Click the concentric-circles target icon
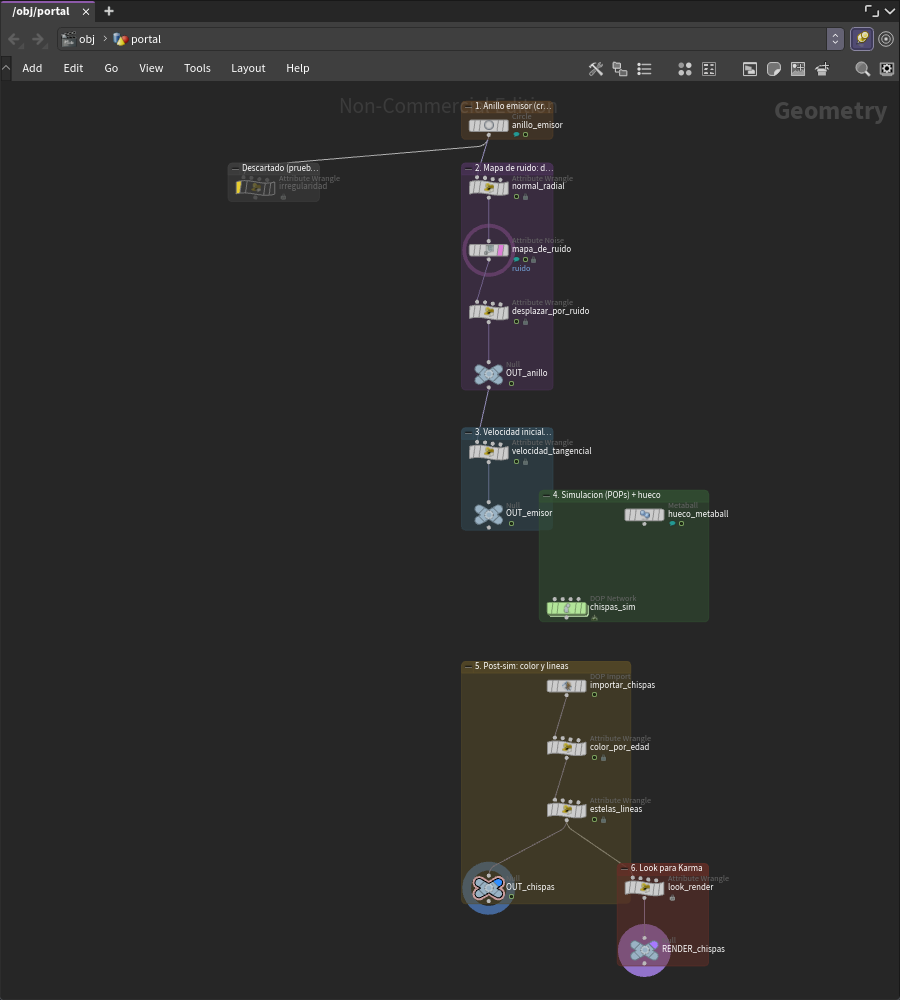Viewport: 900px width, 1000px height. 886,39
